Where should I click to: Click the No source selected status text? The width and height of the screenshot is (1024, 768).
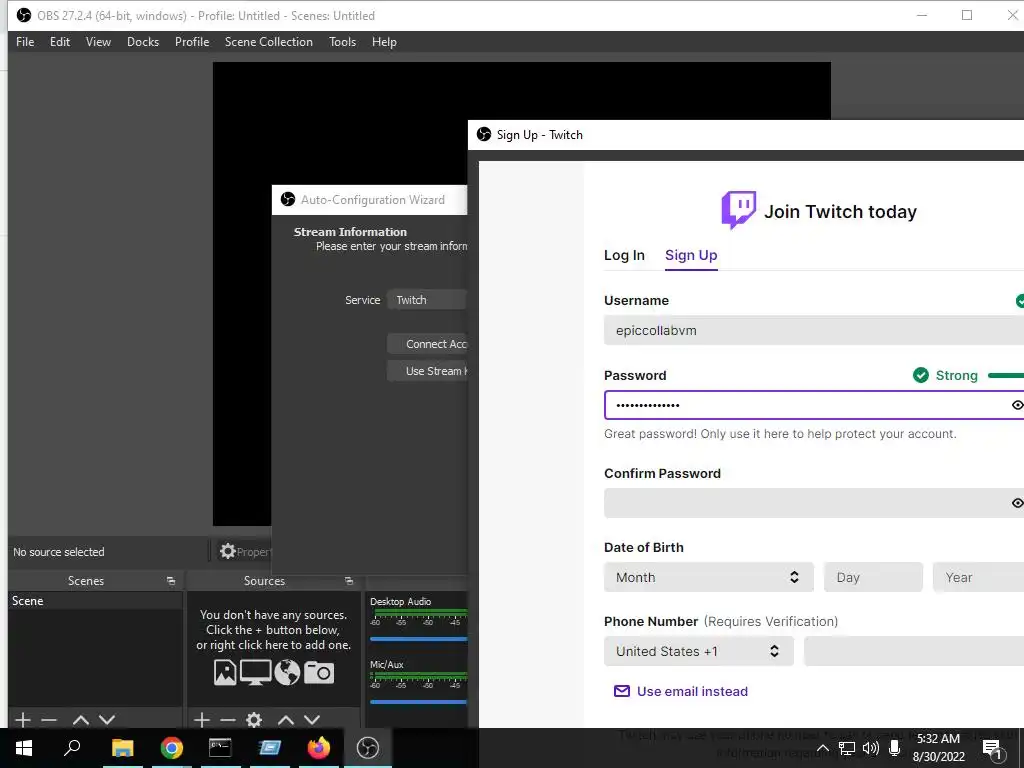[59, 552]
